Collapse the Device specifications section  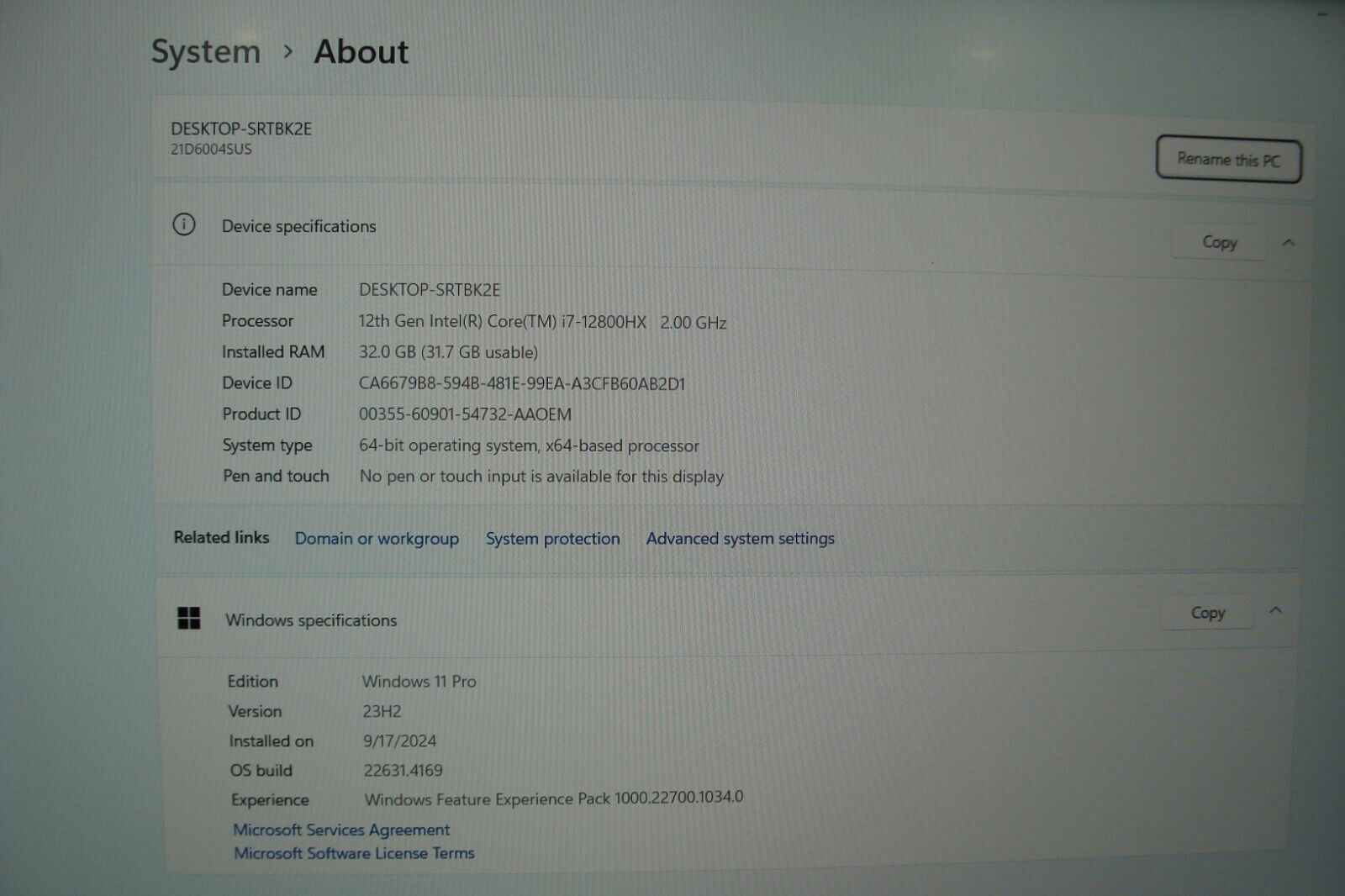pyautogui.click(x=1288, y=243)
